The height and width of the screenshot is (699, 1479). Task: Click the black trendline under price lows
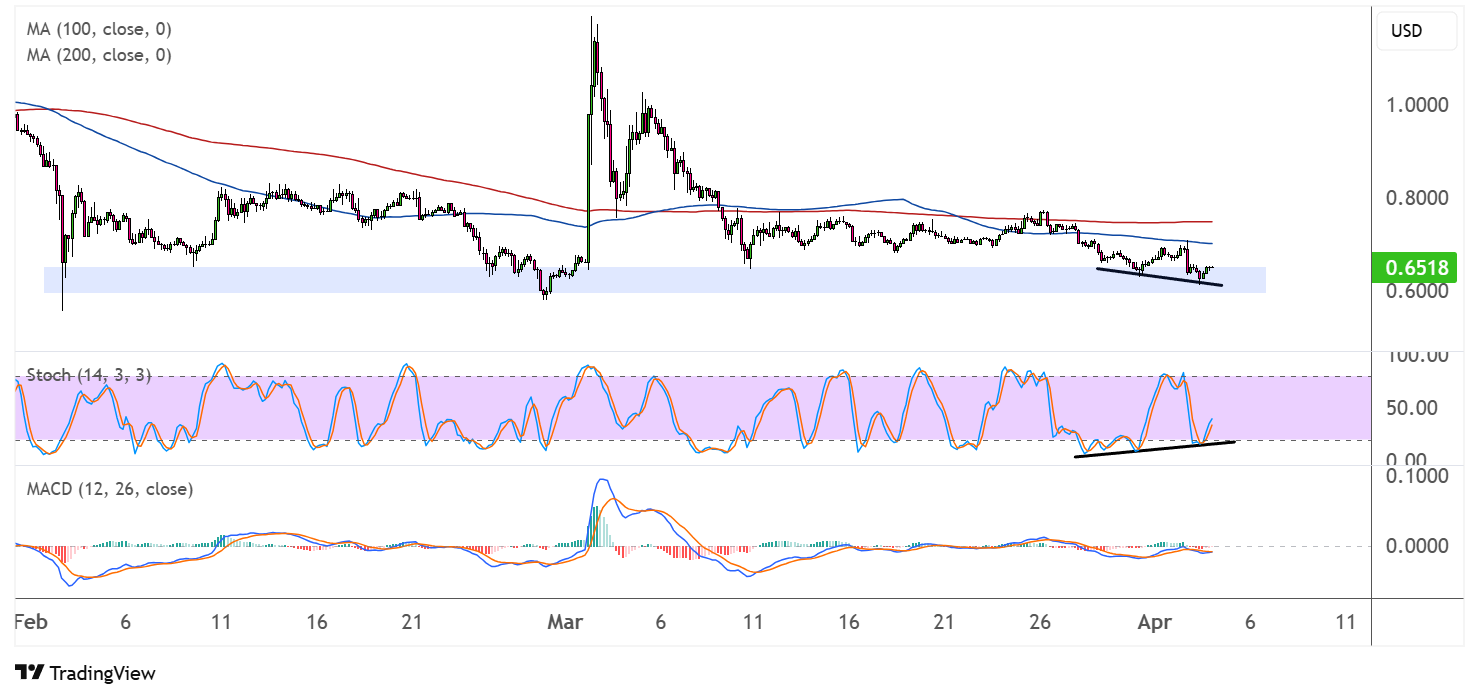[1159, 277]
